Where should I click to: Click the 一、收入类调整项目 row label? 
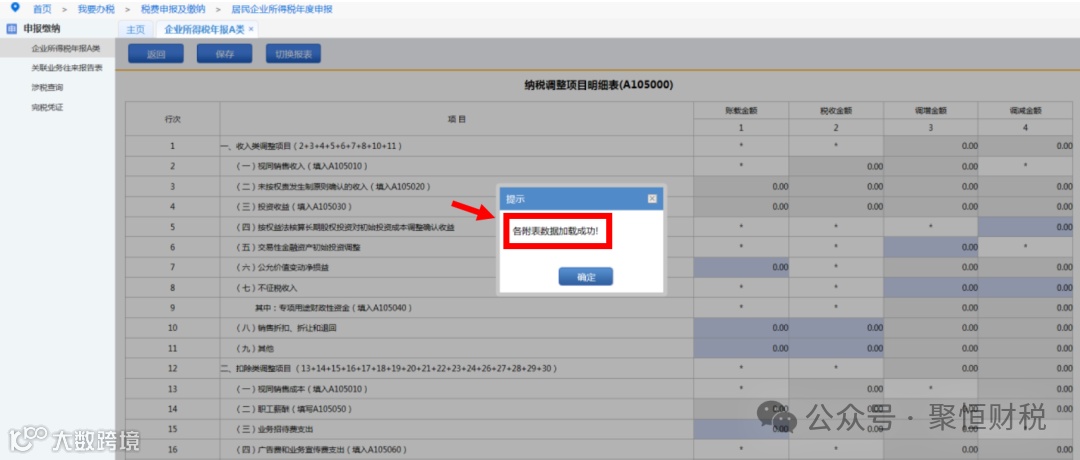click(312, 146)
